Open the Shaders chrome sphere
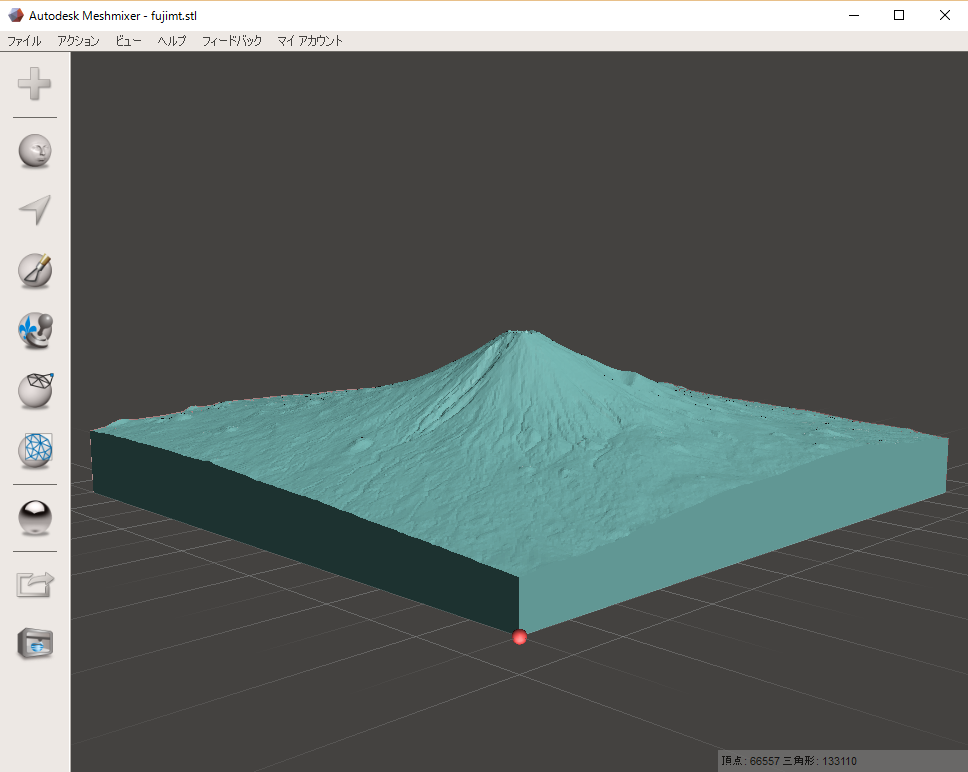The height and width of the screenshot is (772, 968). 35,517
